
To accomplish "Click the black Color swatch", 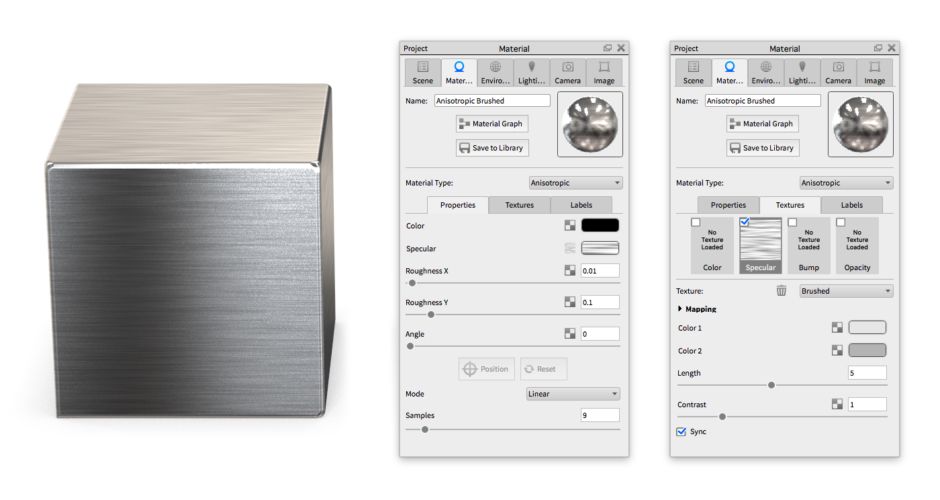I will 600,226.
